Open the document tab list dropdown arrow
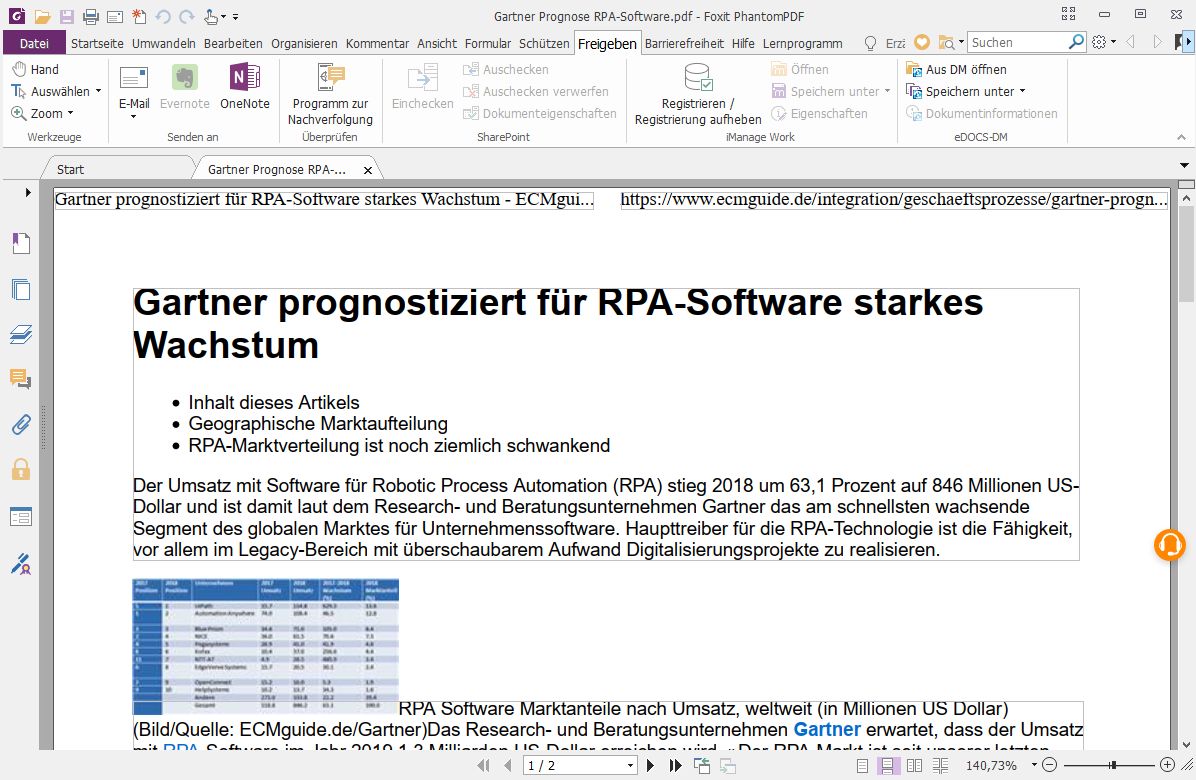Image resolution: width=1196 pixels, height=780 pixels. 1185,165
